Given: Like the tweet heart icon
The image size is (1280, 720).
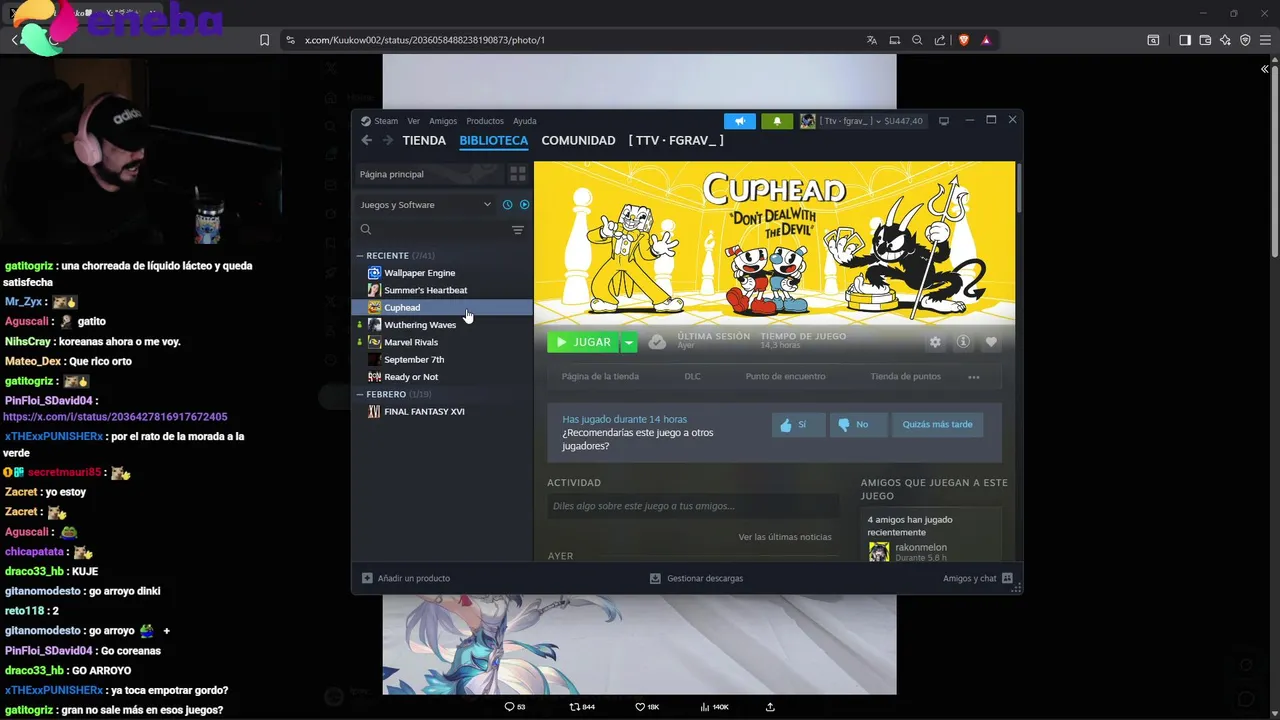Looking at the screenshot, I should [x=640, y=707].
